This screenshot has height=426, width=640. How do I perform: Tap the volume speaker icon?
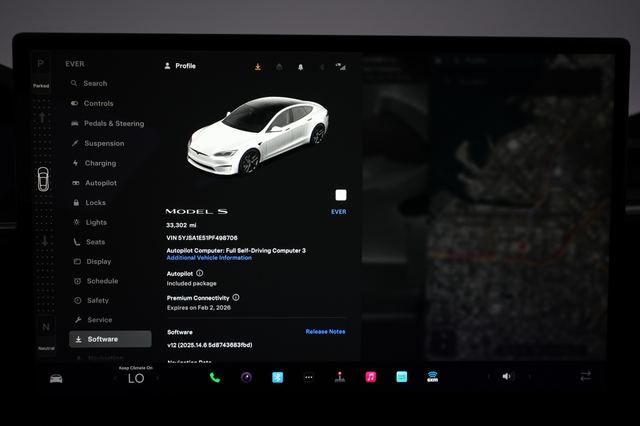click(x=507, y=376)
